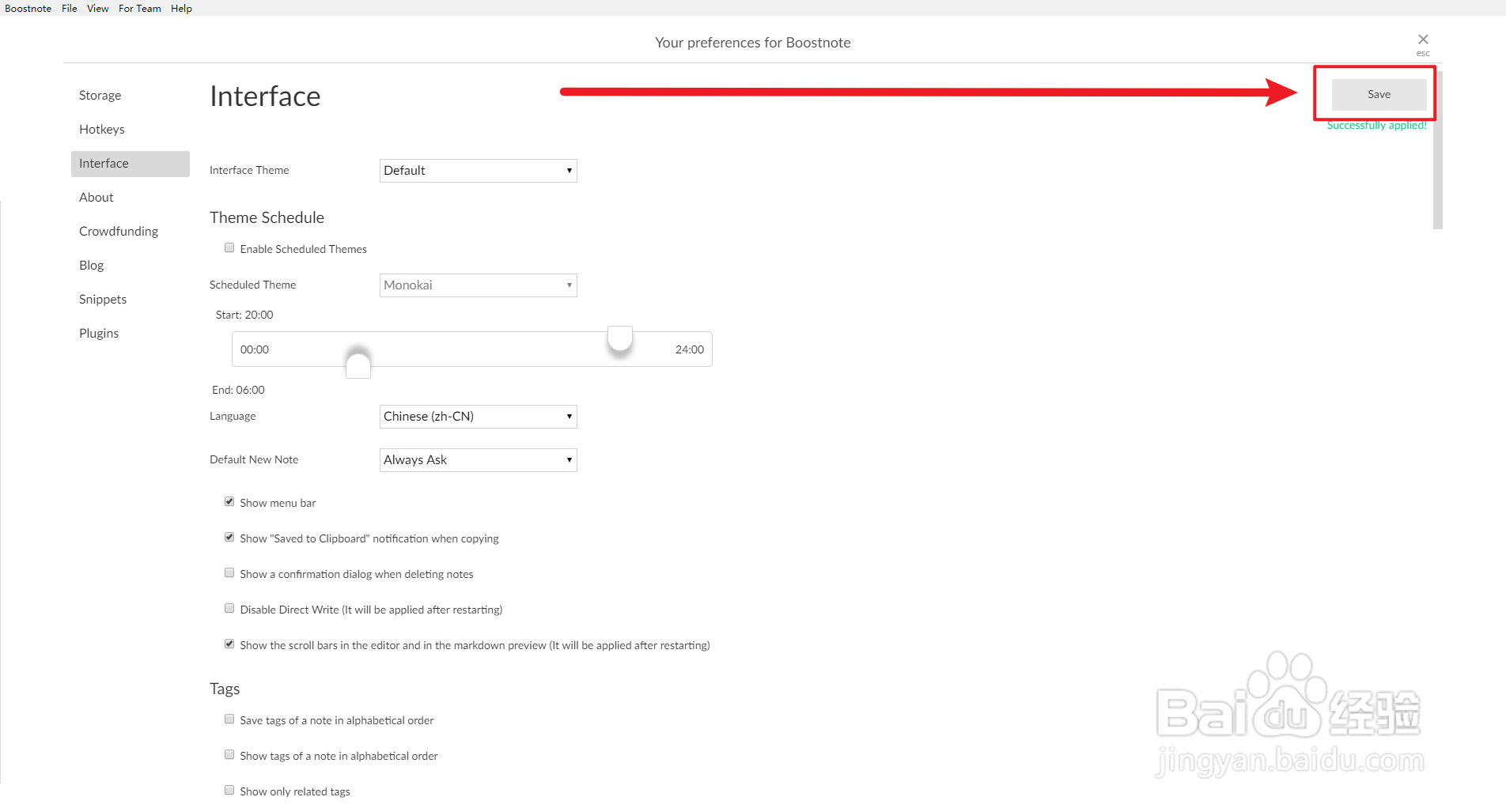Click the 24:00 slider end label

[689, 349]
